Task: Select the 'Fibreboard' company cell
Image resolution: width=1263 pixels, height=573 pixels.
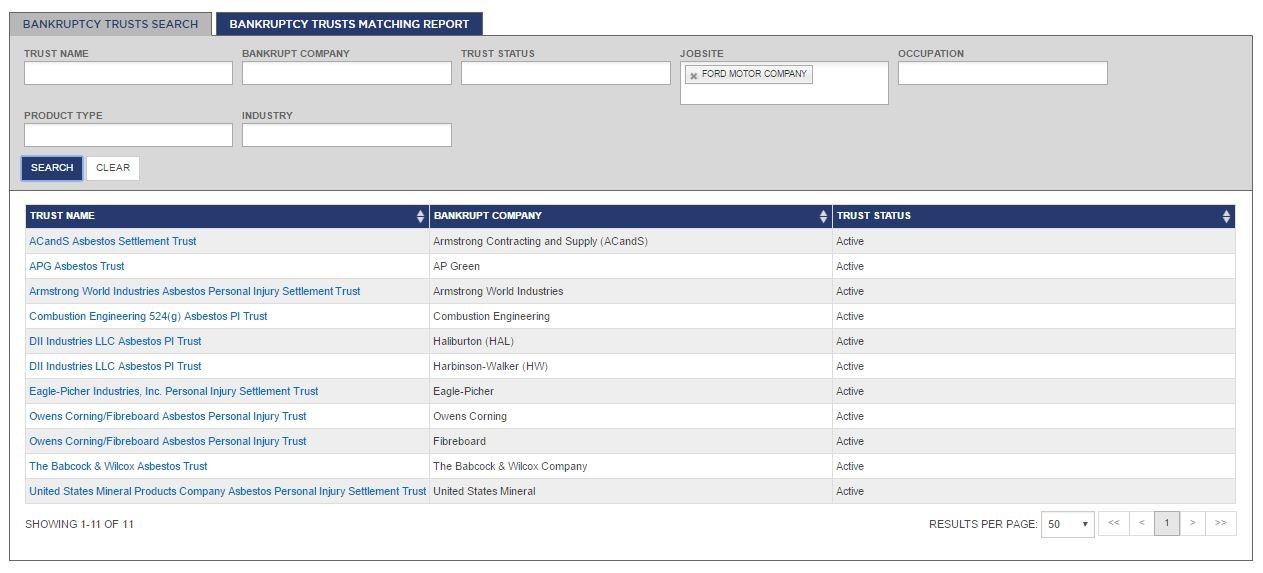Action: click(630, 441)
